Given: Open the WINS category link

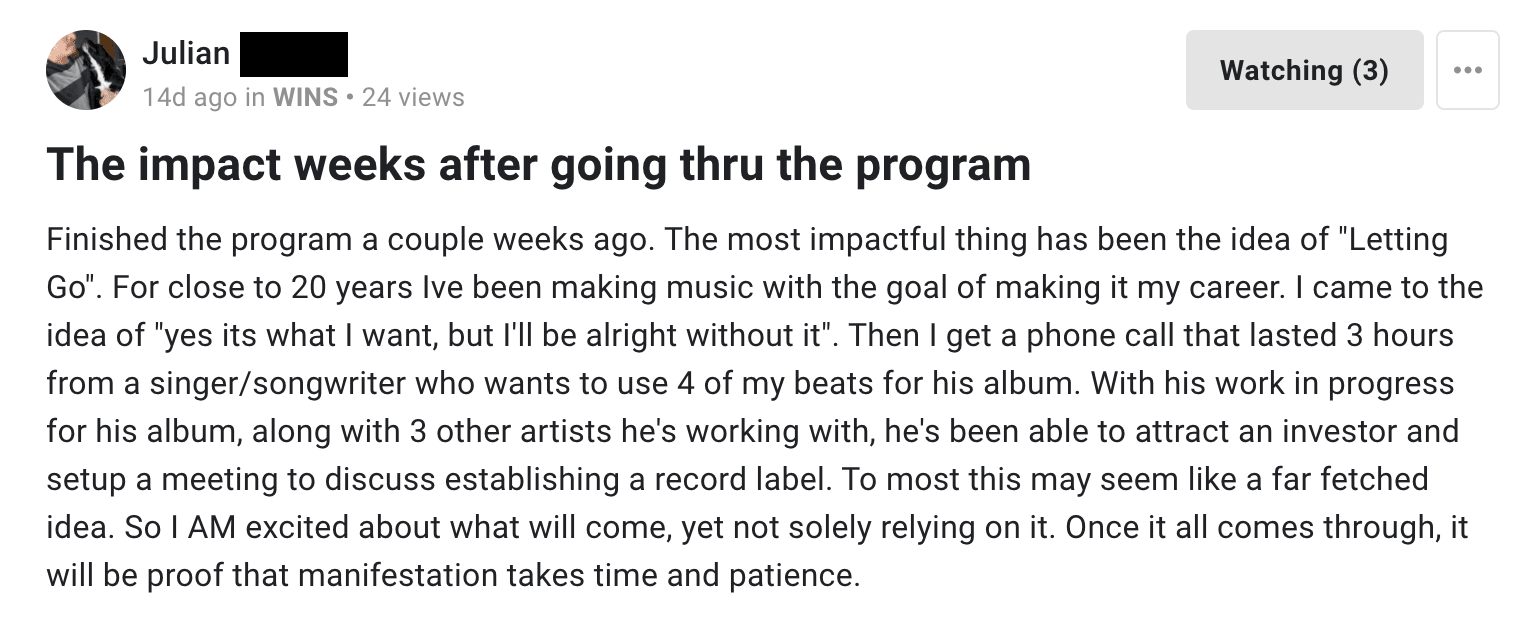Looking at the screenshot, I should tap(305, 97).
